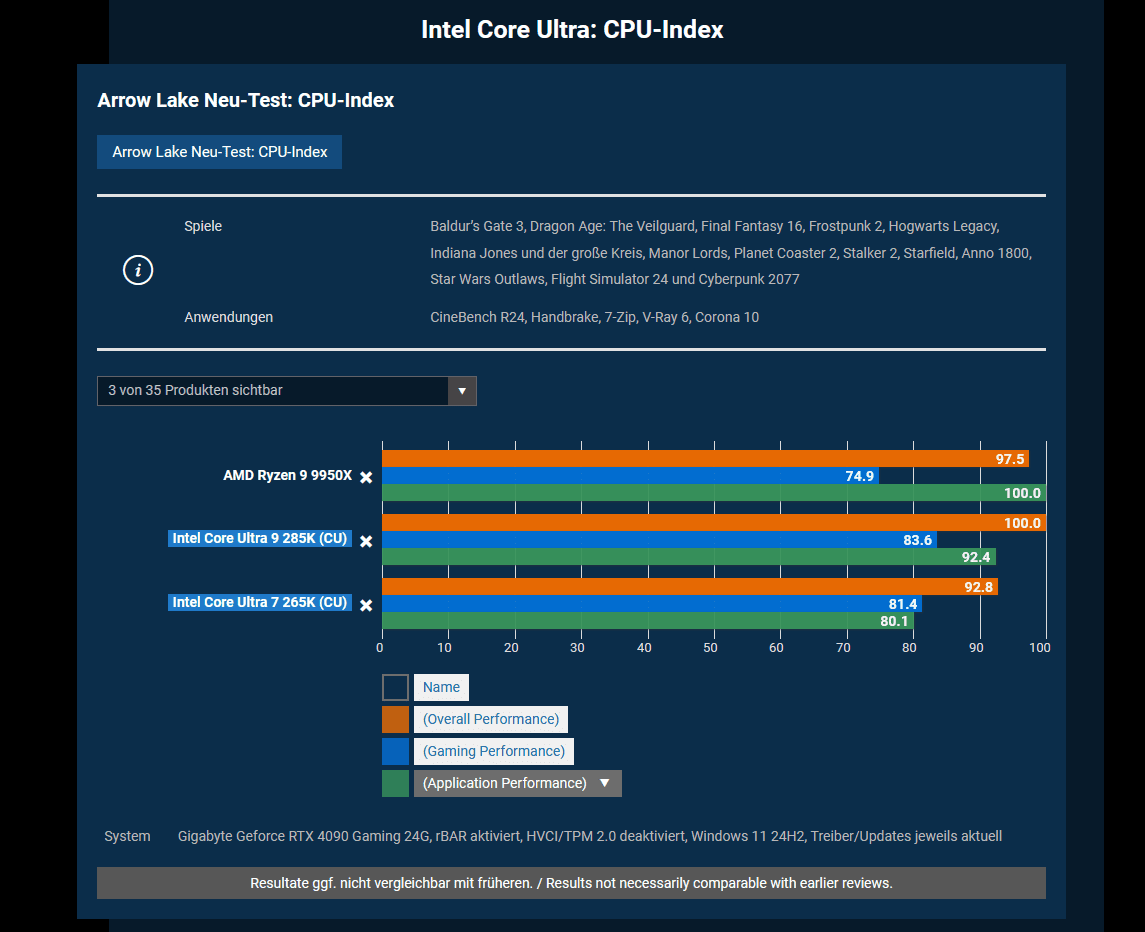Click the blue 83.6 gaming bar
This screenshot has height=932, width=1145.
tap(659, 540)
